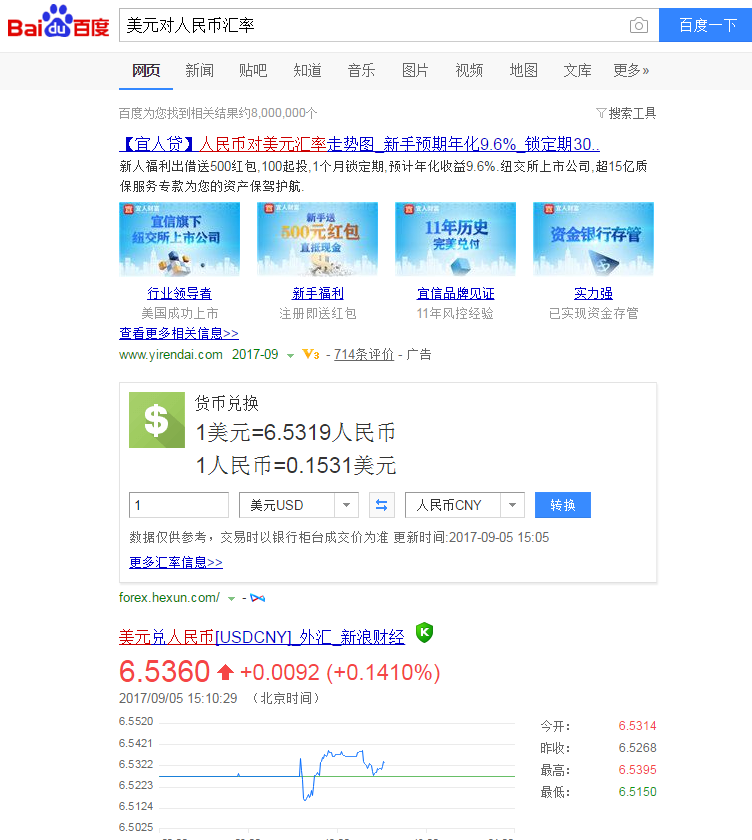752x840 pixels.
Task: Switch to 网页 tab
Action: [x=146, y=71]
